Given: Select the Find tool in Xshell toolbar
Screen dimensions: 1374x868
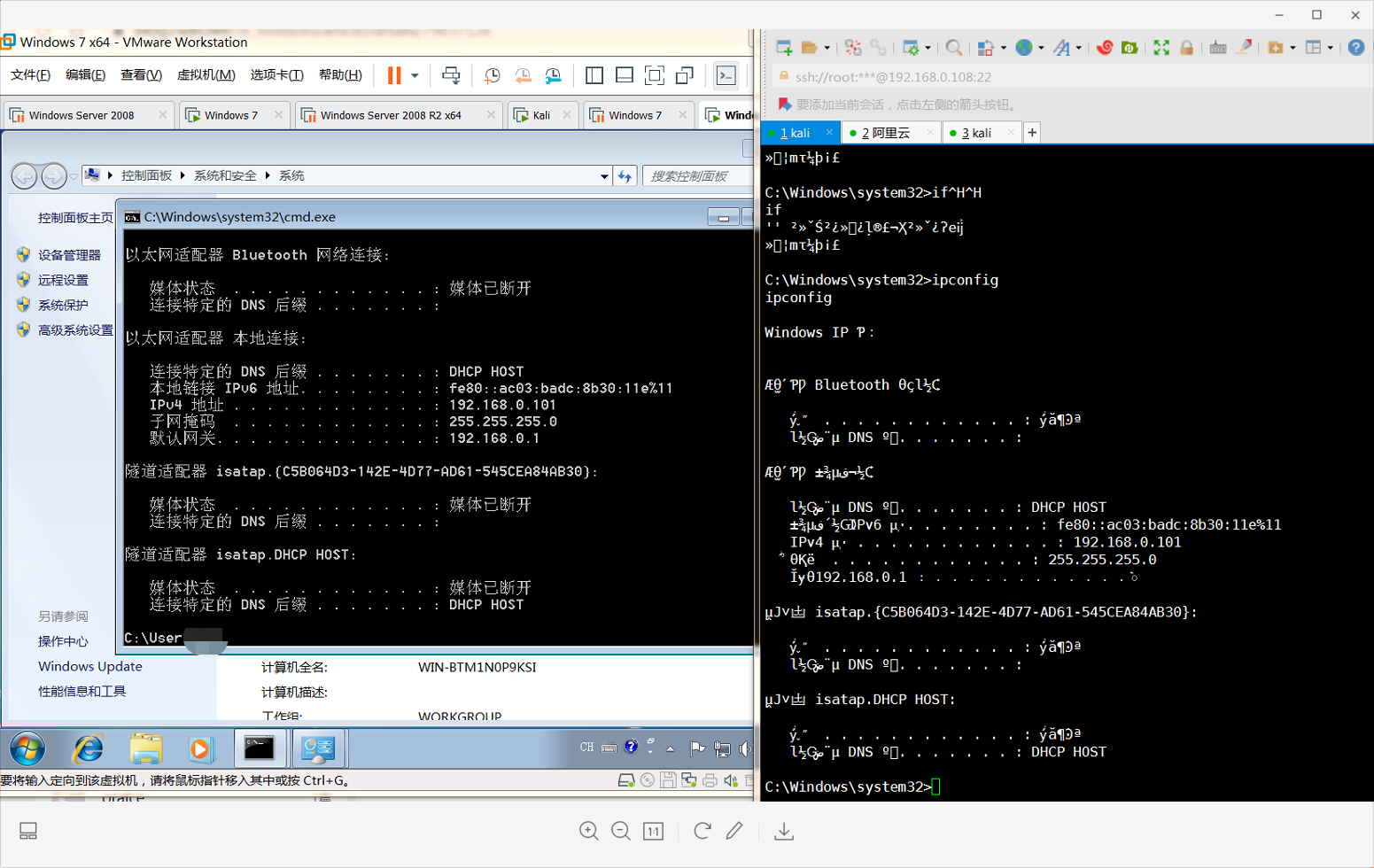Looking at the screenshot, I should (953, 48).
